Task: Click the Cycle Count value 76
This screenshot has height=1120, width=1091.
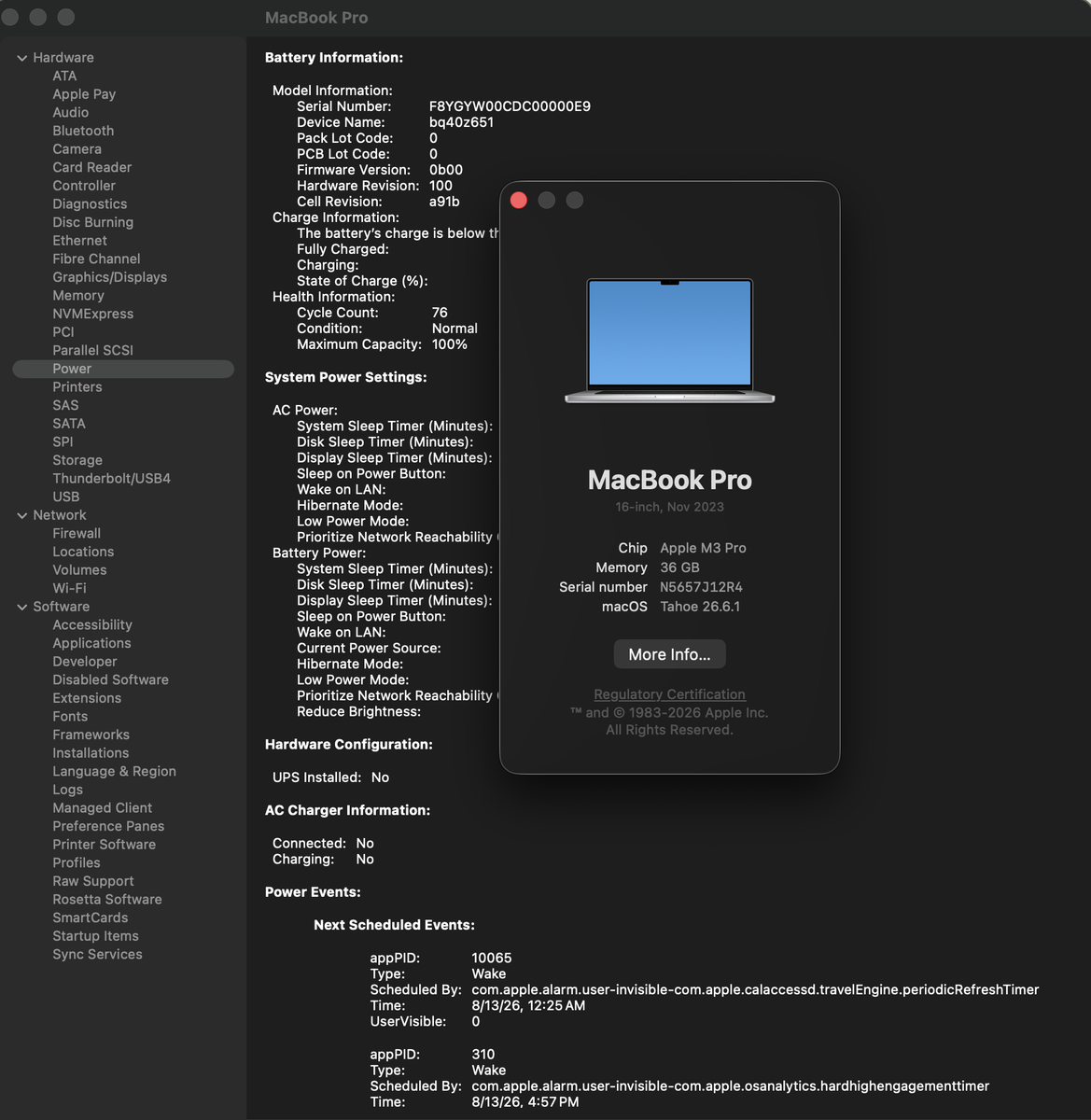Action: click(440, 313)
